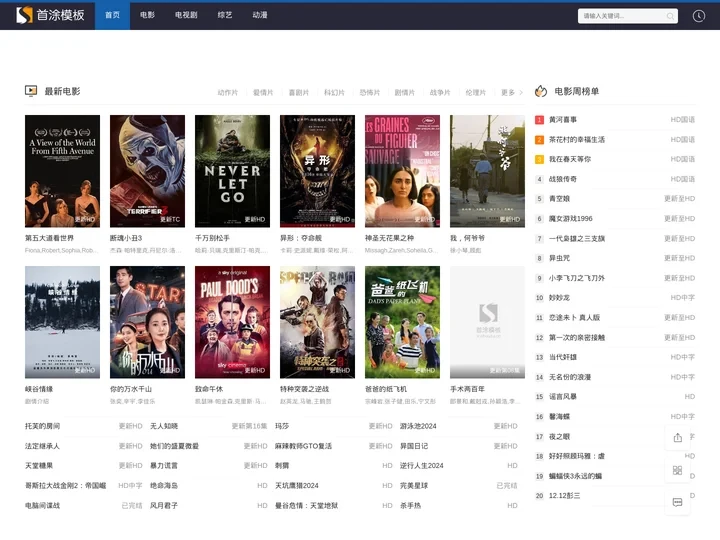Open 她们的盛夏微爱 list entry
The width and height of the screenshot is (720, 540).
pyautogui.click(x=174, y=446)
